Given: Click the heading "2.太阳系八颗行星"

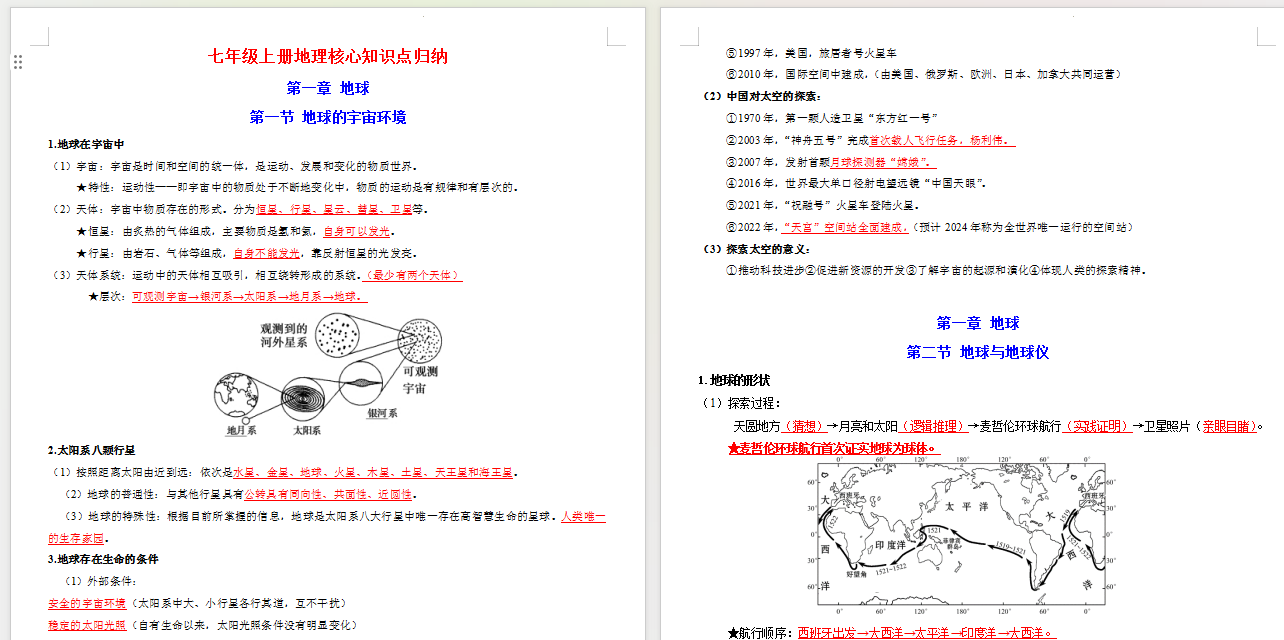Looking at the screenshot, I should pyautogui.click(x=91, y=451).
